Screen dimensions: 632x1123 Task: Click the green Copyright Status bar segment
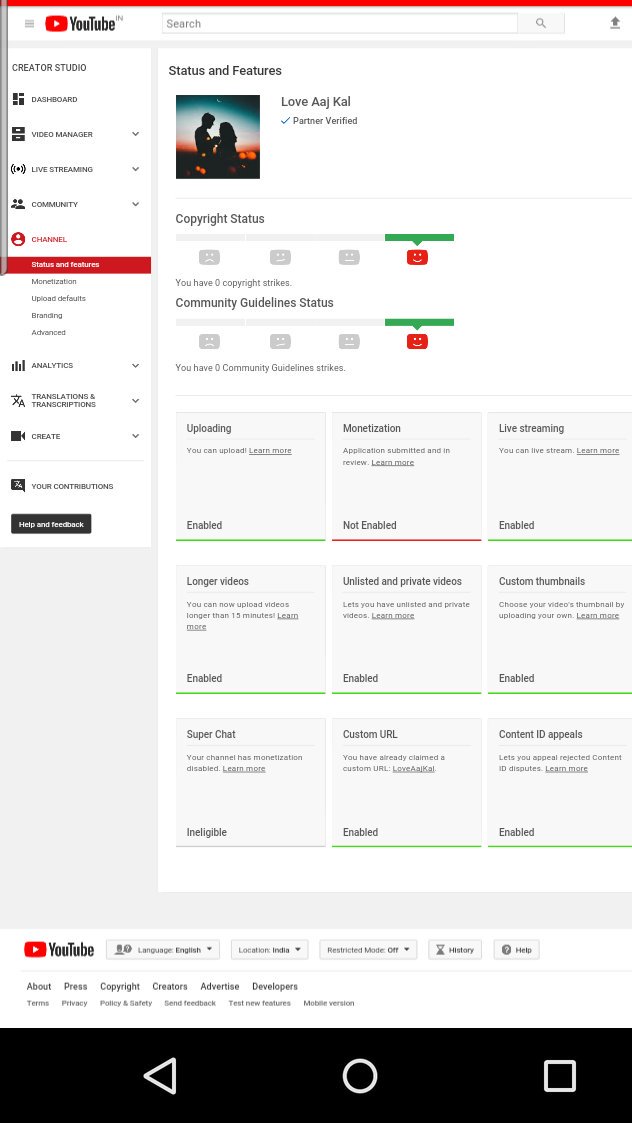click(419, 237)
